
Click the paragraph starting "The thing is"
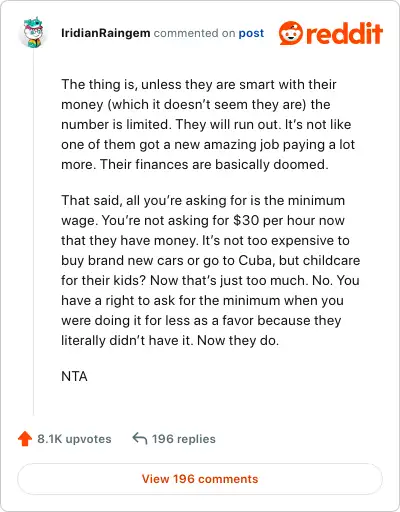click(208, 124)
